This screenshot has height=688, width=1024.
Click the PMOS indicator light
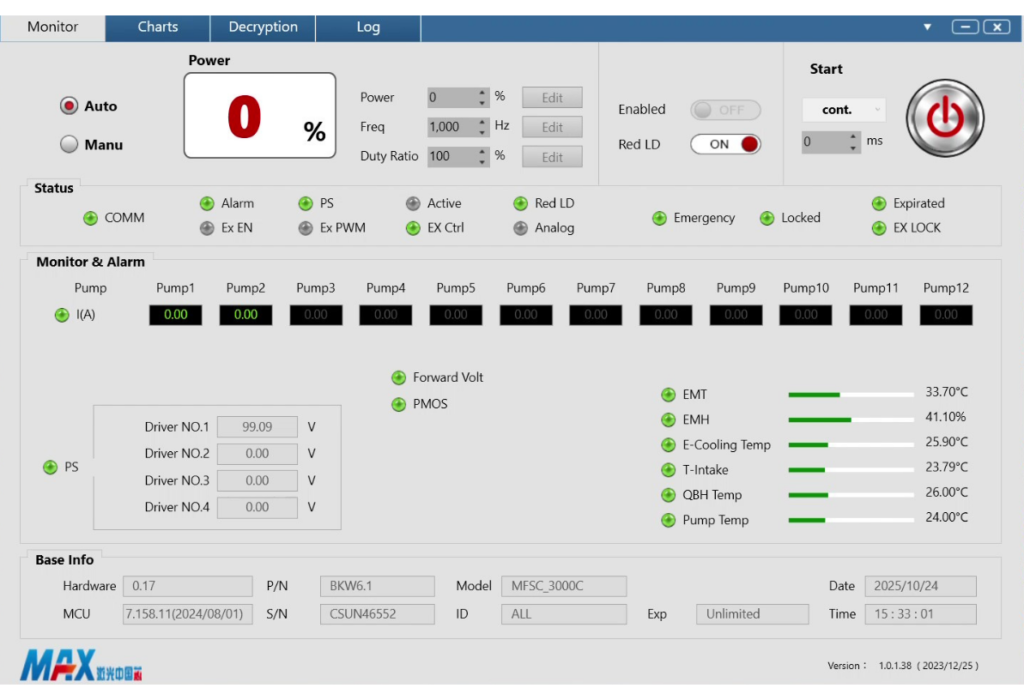click(399, 405)
